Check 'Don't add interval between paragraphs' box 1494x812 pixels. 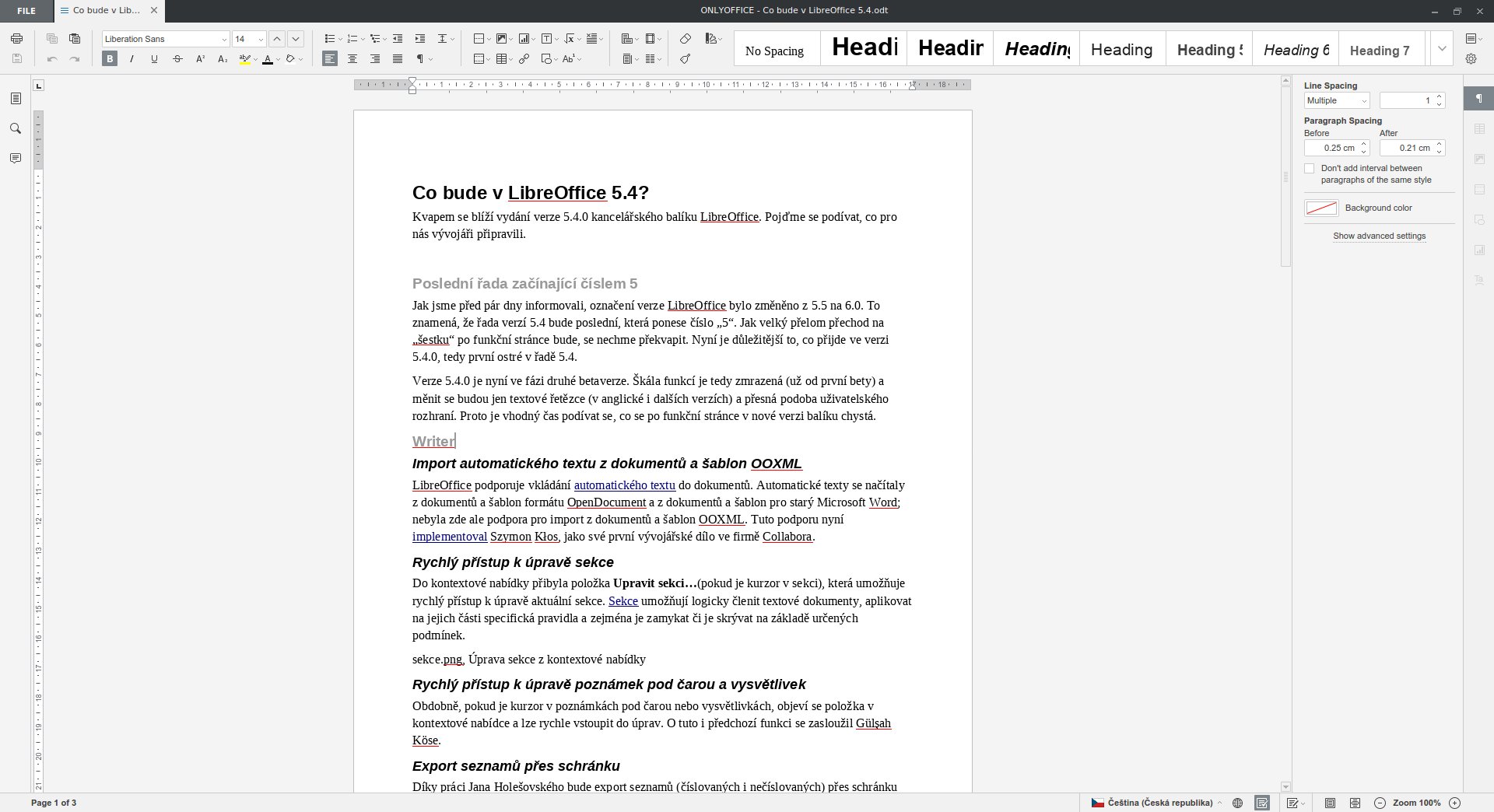tap(1309, 169)
